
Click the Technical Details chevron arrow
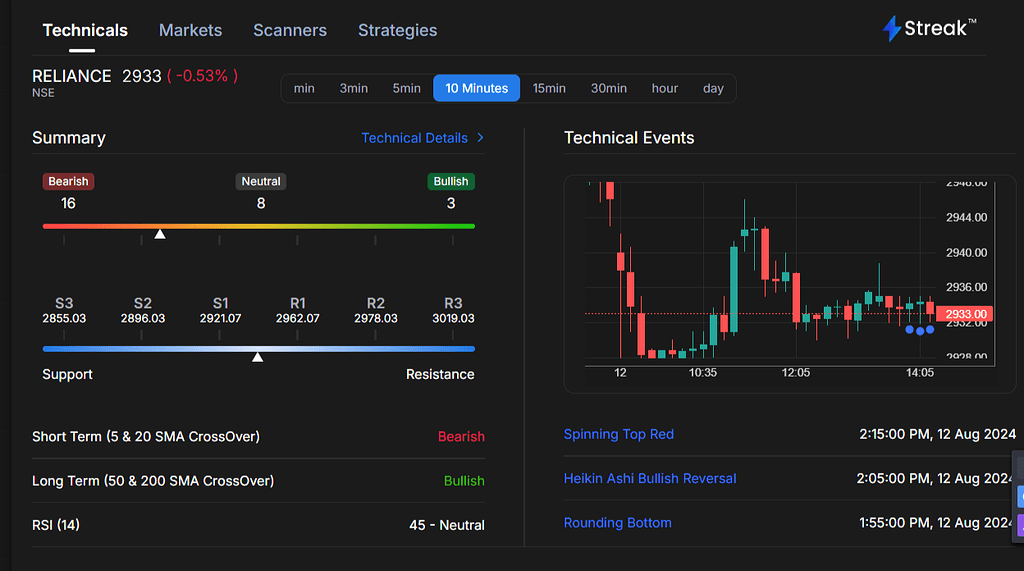[480, 138]
